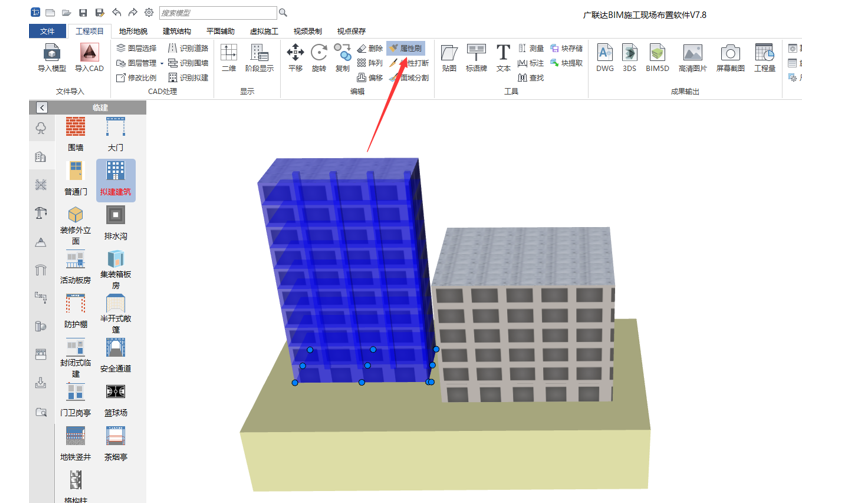Collapse the 临建 component panel
This screenshot has height=503, width=858.
click(x=42, y=107)
